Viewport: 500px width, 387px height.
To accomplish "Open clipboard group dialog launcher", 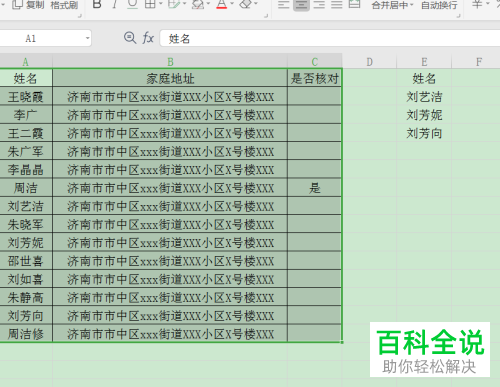I will [80, 16].
